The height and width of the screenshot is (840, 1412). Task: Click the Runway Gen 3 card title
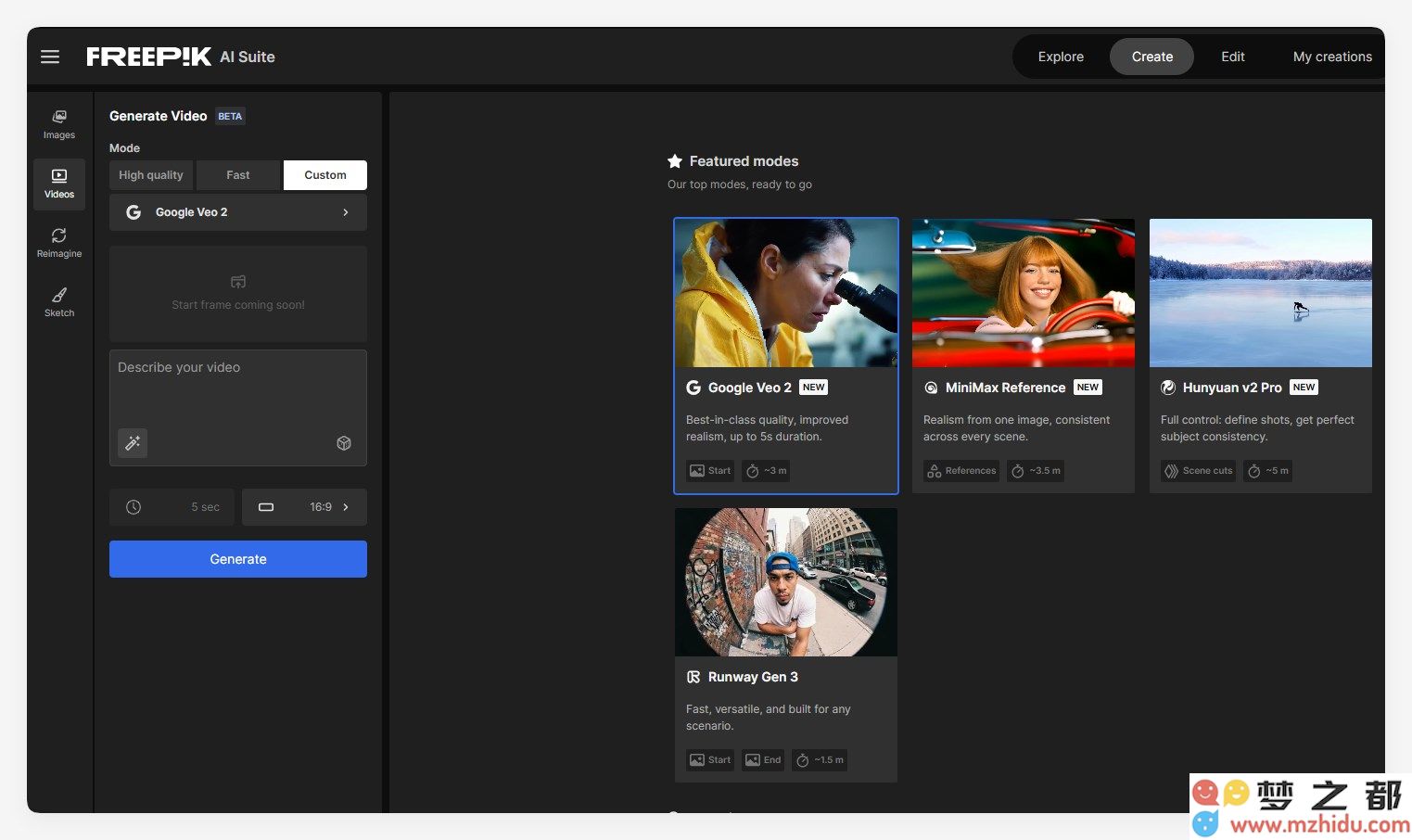click(753, 677)
